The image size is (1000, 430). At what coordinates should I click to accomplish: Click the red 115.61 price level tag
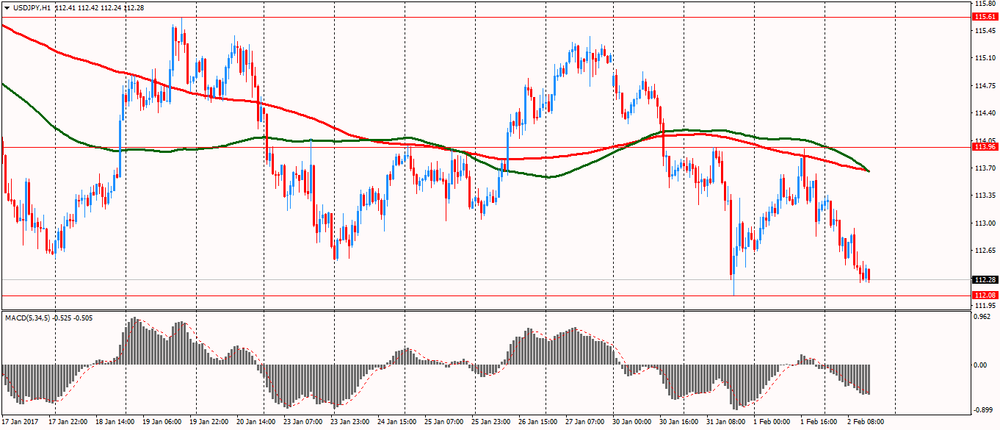[x=985, y=17]
